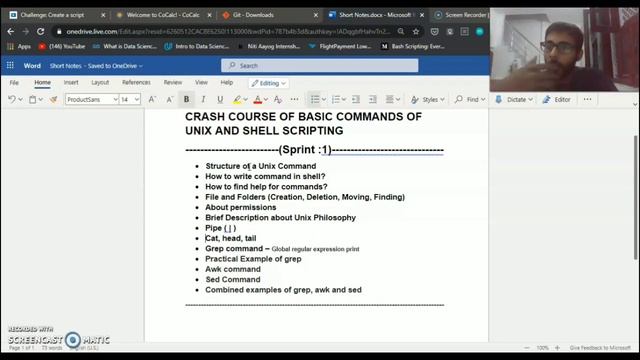The width and height of the screenshot is (640, 360).
Task: Switch to the Layout ribbon tab
Action: (x=100, y=82)
